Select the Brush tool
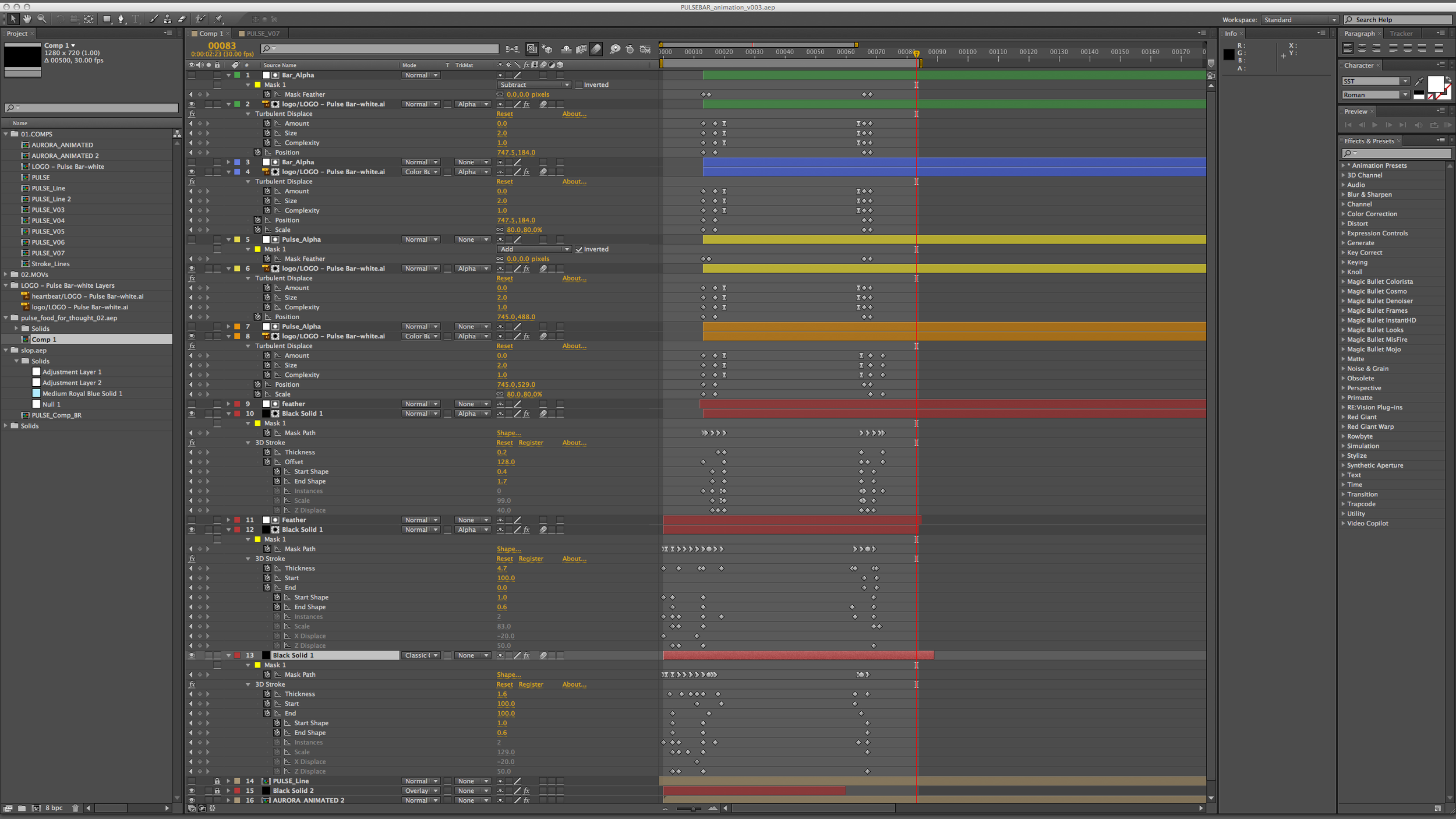 point(153,19)
